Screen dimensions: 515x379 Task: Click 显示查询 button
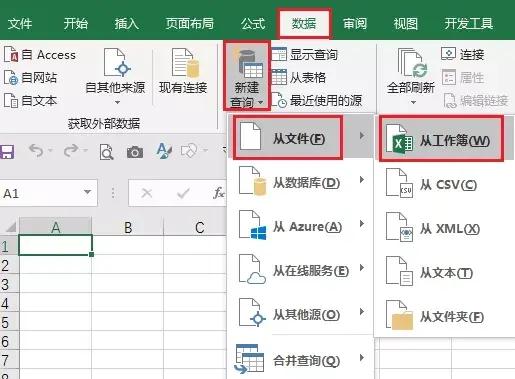[305, 54]
